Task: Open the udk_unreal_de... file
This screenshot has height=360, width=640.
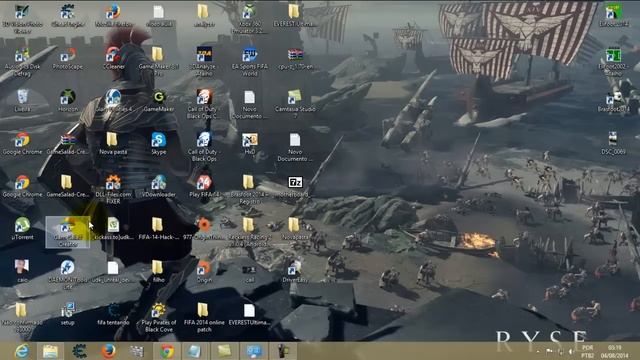Action: (113, 271)
